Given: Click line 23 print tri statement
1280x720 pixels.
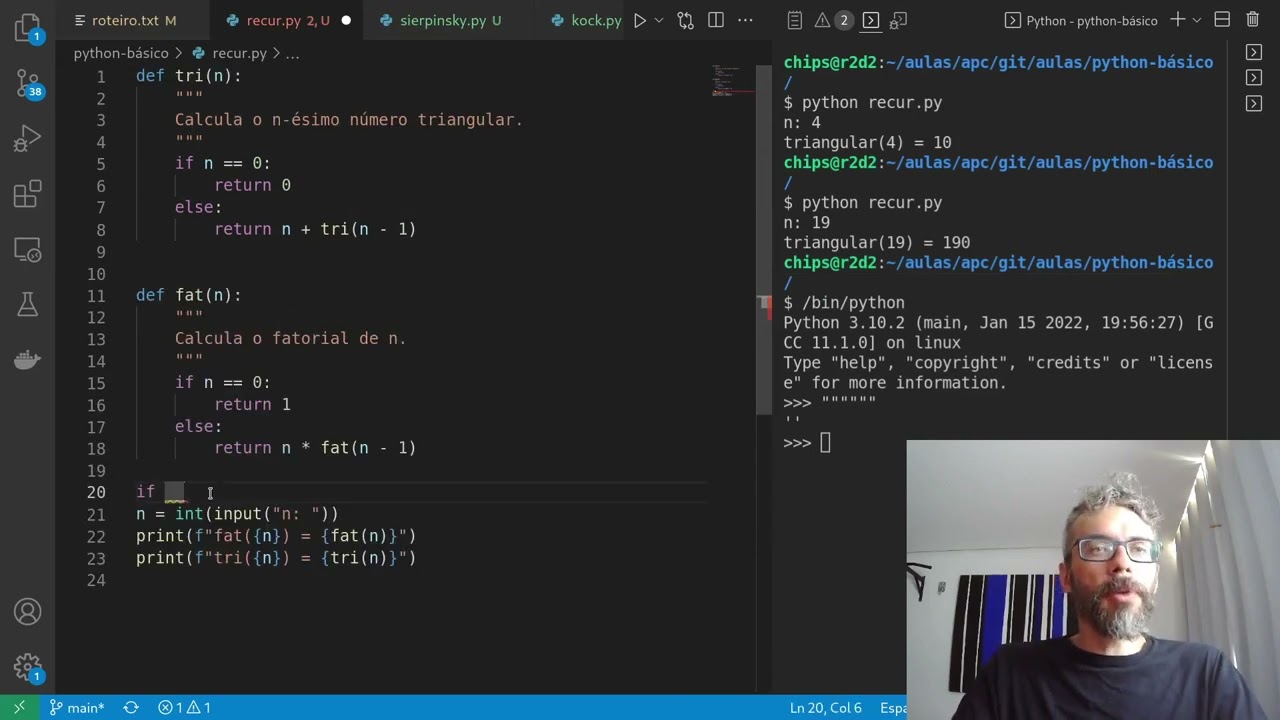Looking at the screenshot, I should coord(276,558).
